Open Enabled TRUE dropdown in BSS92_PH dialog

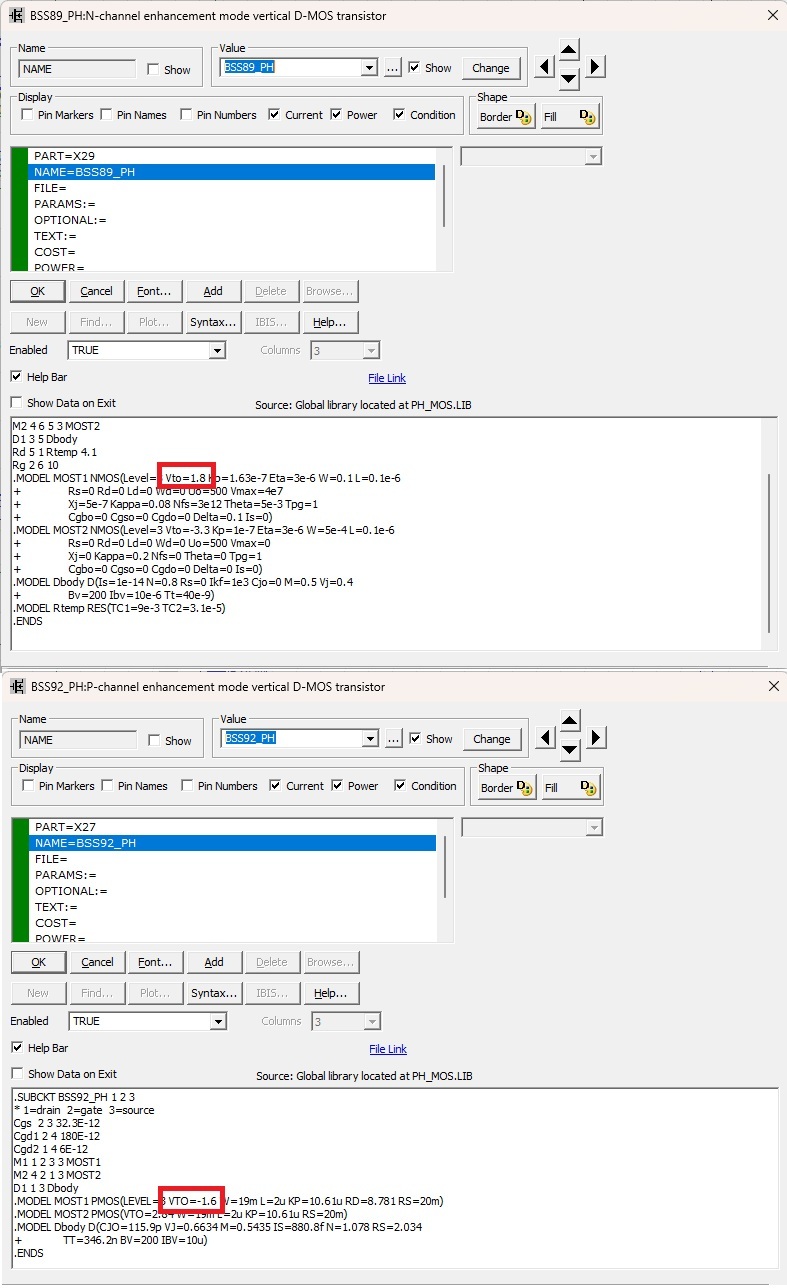[219, 1022]
